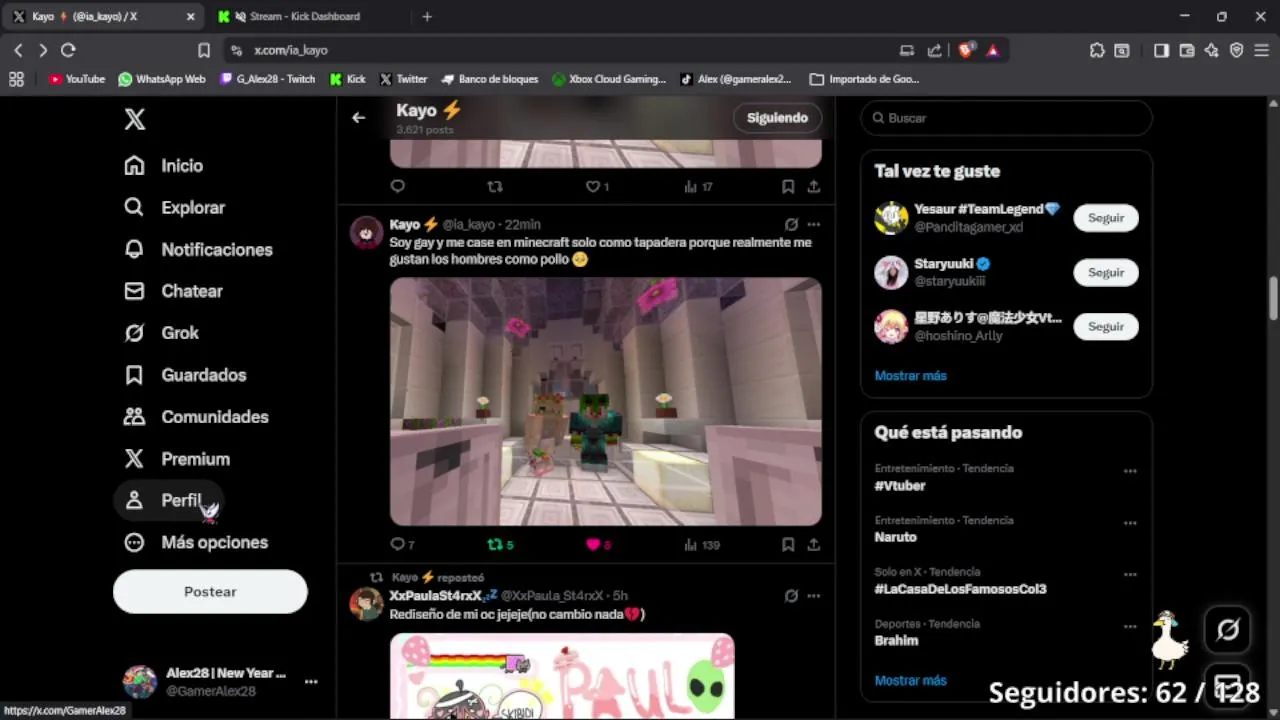The width and height of the screenshot is (1280, 720).
Task: Bookmark the top post
Action: coord(788,187)
